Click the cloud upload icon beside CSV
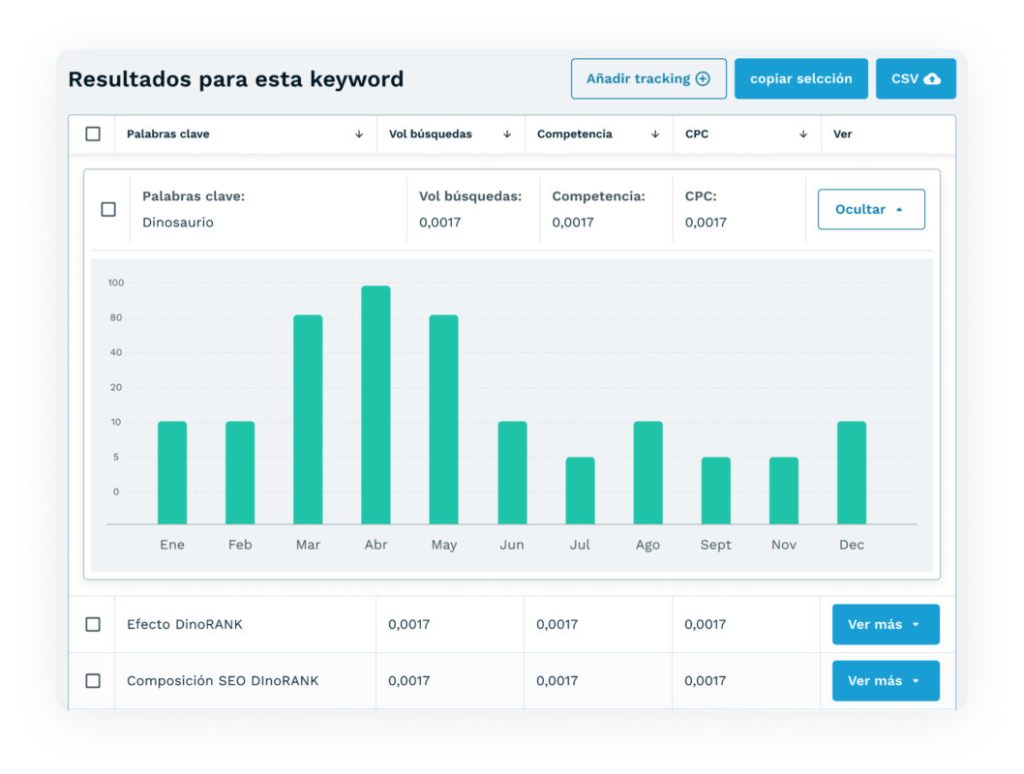1024x774 pixels. 932,79
